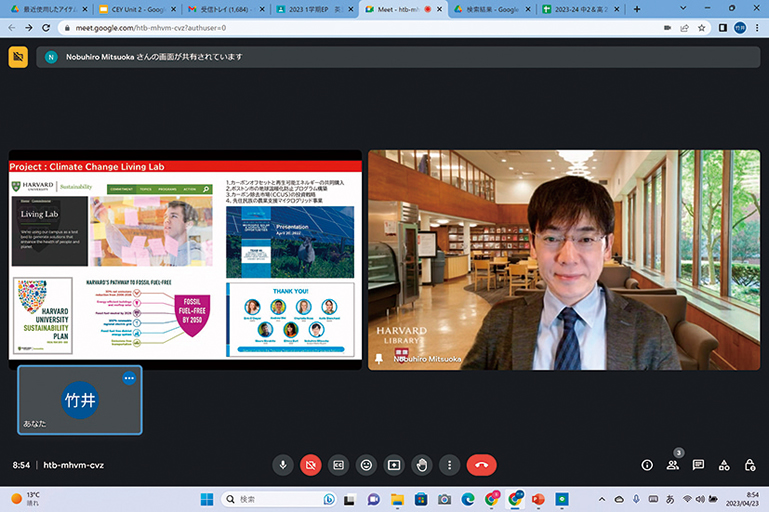Click the shared presentation slide
The width and height of the screenshot is (769, 512).
185,260
